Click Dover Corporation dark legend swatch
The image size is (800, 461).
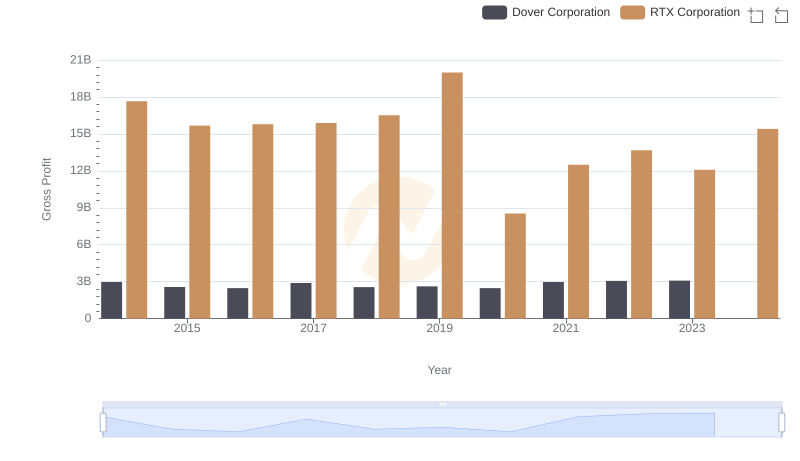click(494, 12)
